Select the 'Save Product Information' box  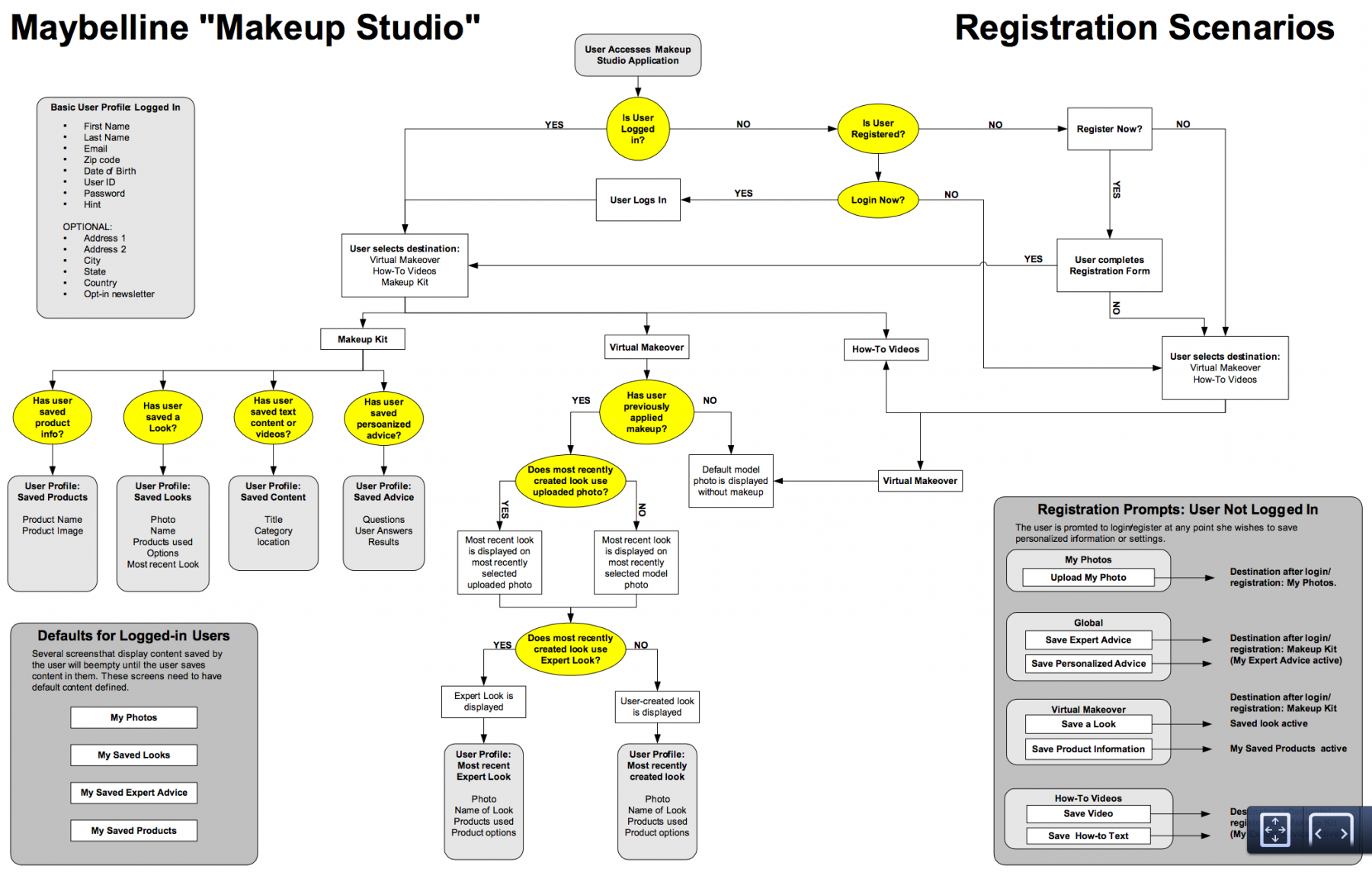pos(1088,749)
